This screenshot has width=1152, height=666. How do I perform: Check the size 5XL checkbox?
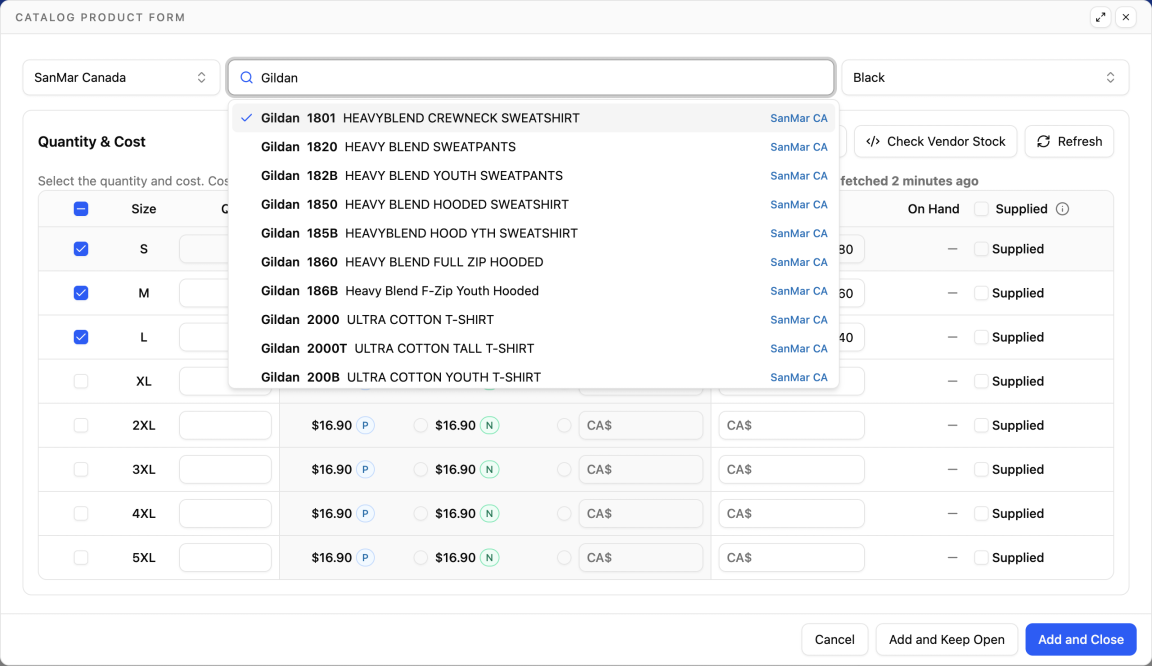(x=81, y=557)
